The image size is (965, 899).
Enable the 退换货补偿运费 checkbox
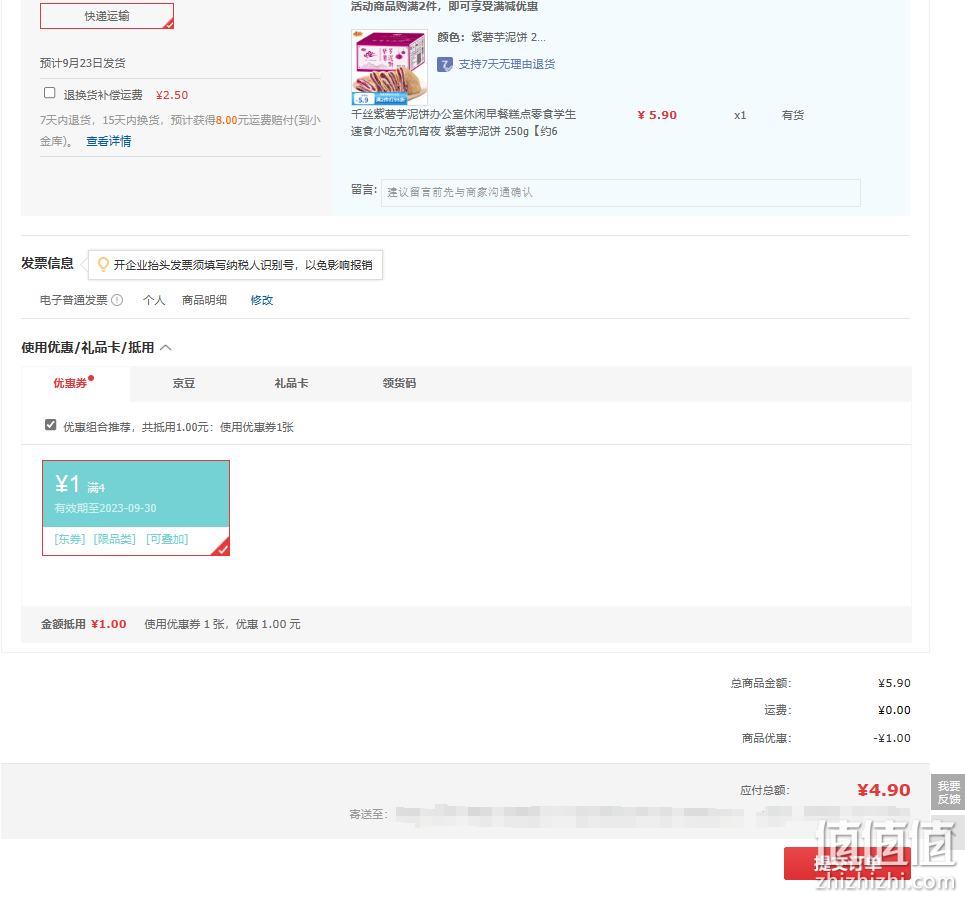point(50,93)
